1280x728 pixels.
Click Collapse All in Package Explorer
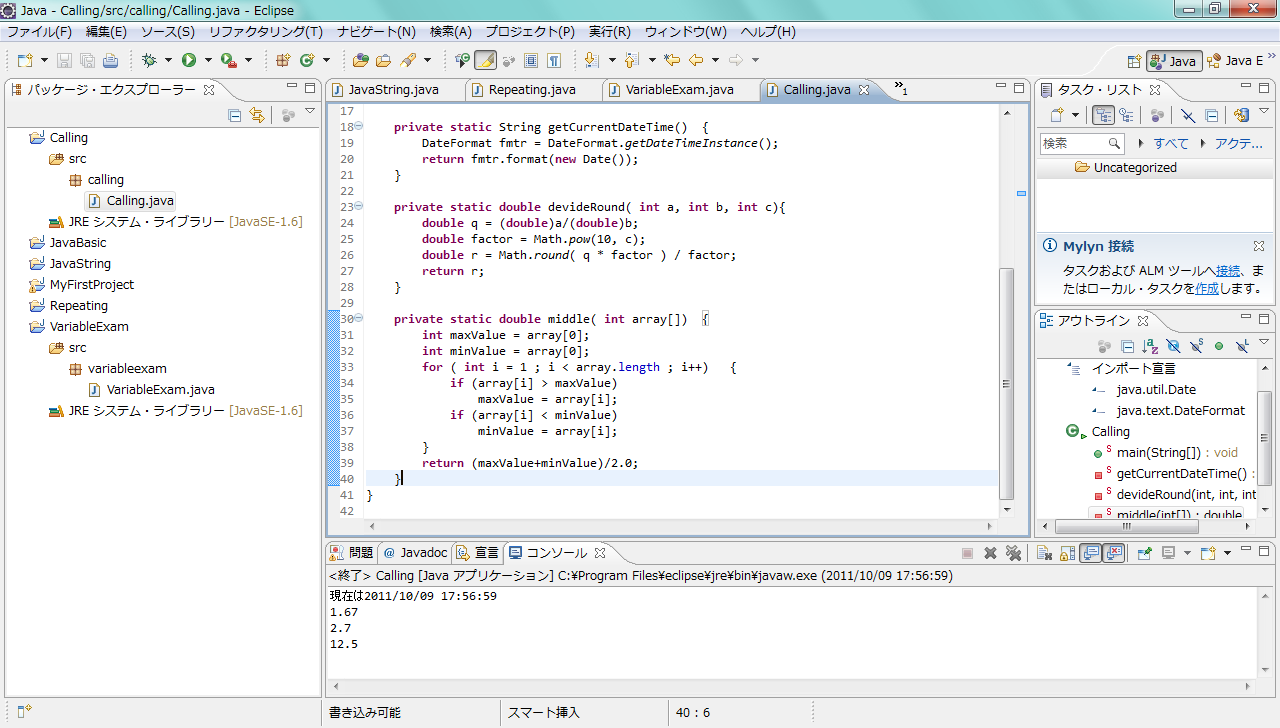pyautogui.click(x=235, y=115)
